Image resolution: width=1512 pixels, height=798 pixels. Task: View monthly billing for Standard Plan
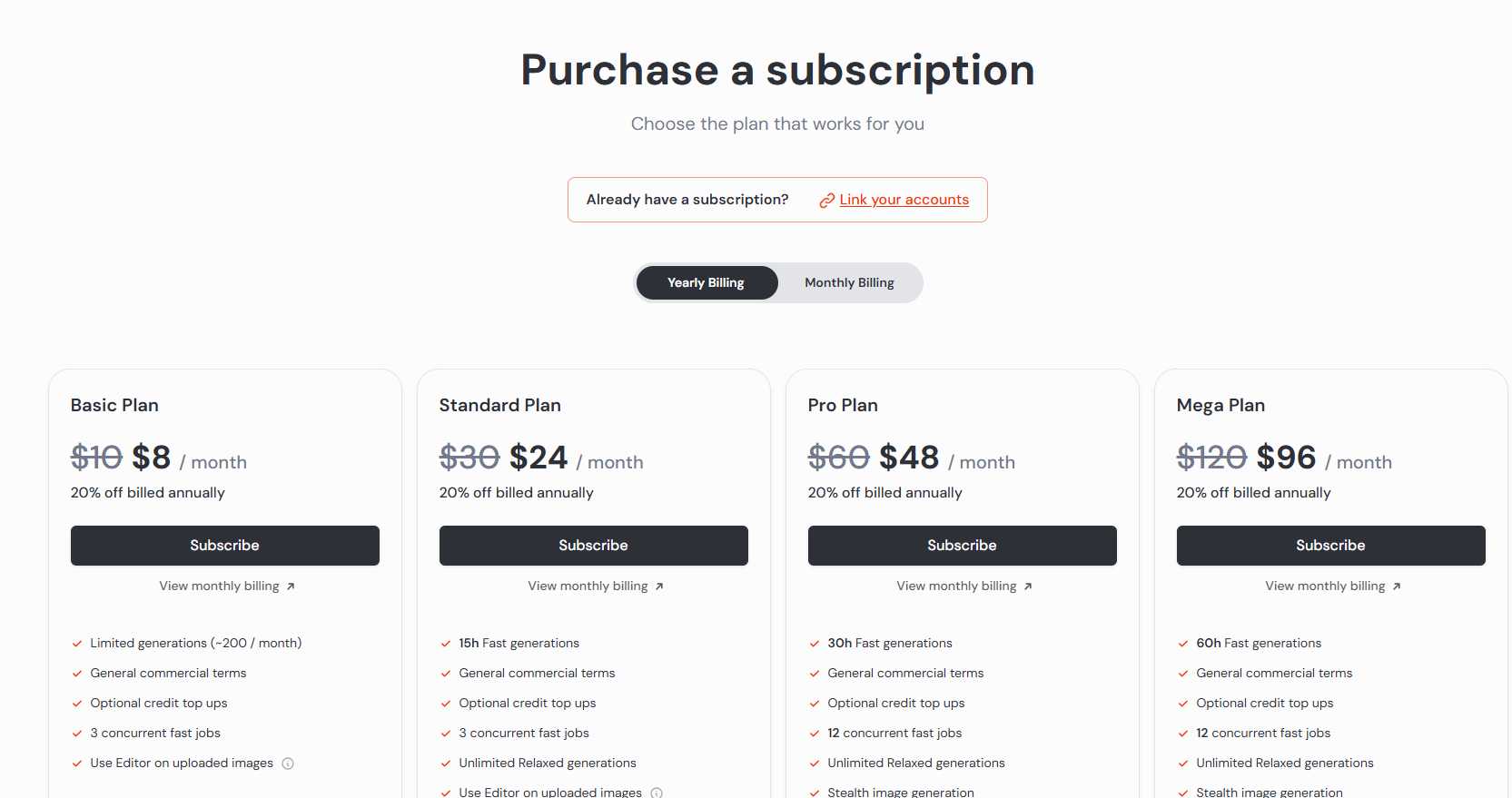(588, 586)
